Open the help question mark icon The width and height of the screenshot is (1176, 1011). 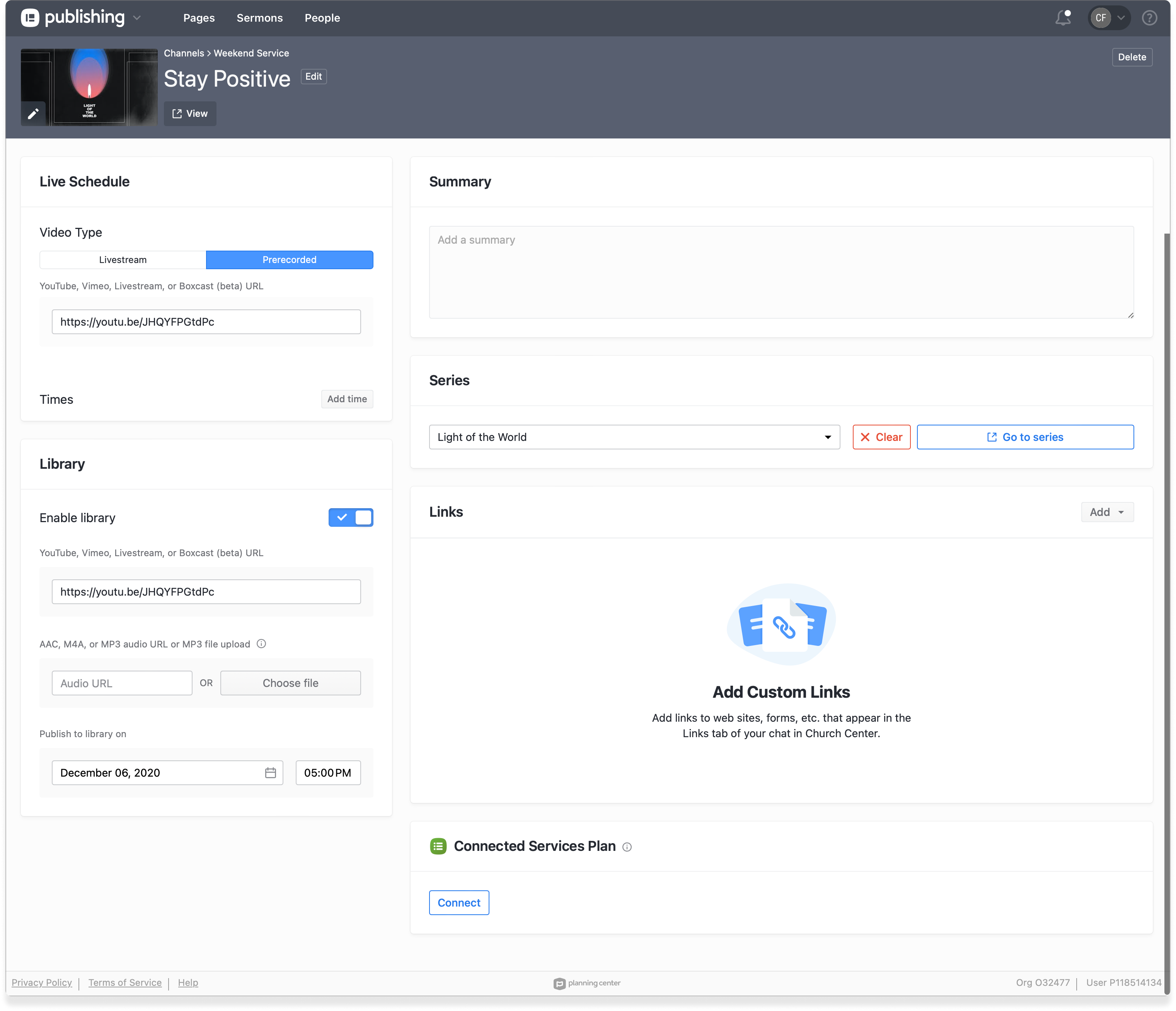(x=1149, y=18)
